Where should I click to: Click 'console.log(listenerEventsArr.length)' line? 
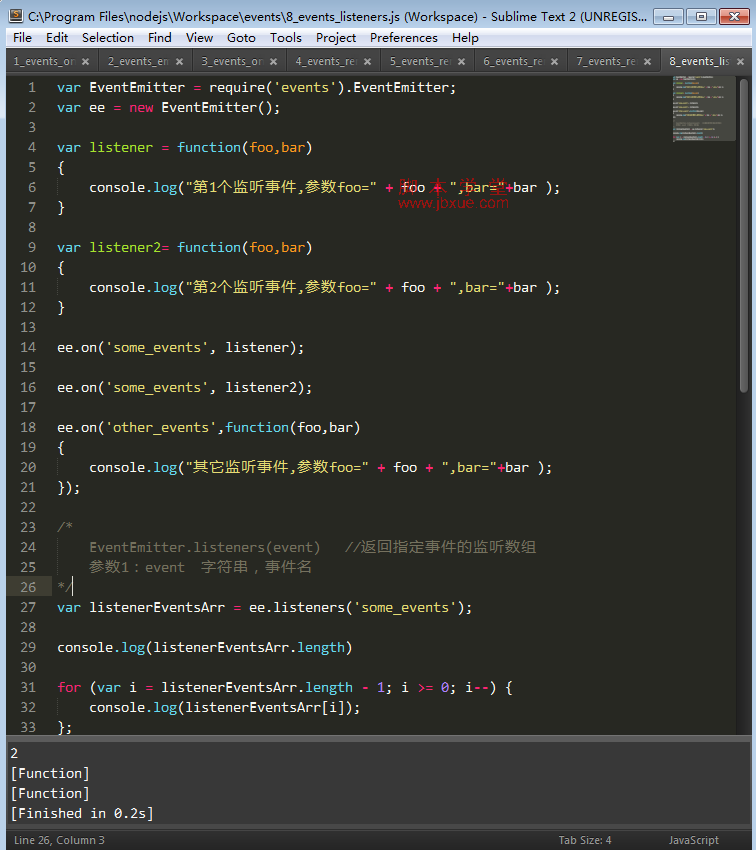pyautogui.click(x=205, y=647)
